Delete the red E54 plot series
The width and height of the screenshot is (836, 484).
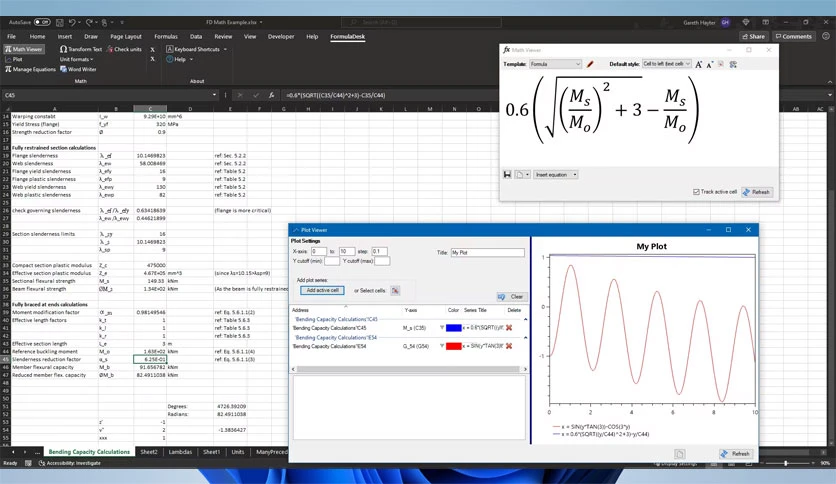click(x=509, y=346)
